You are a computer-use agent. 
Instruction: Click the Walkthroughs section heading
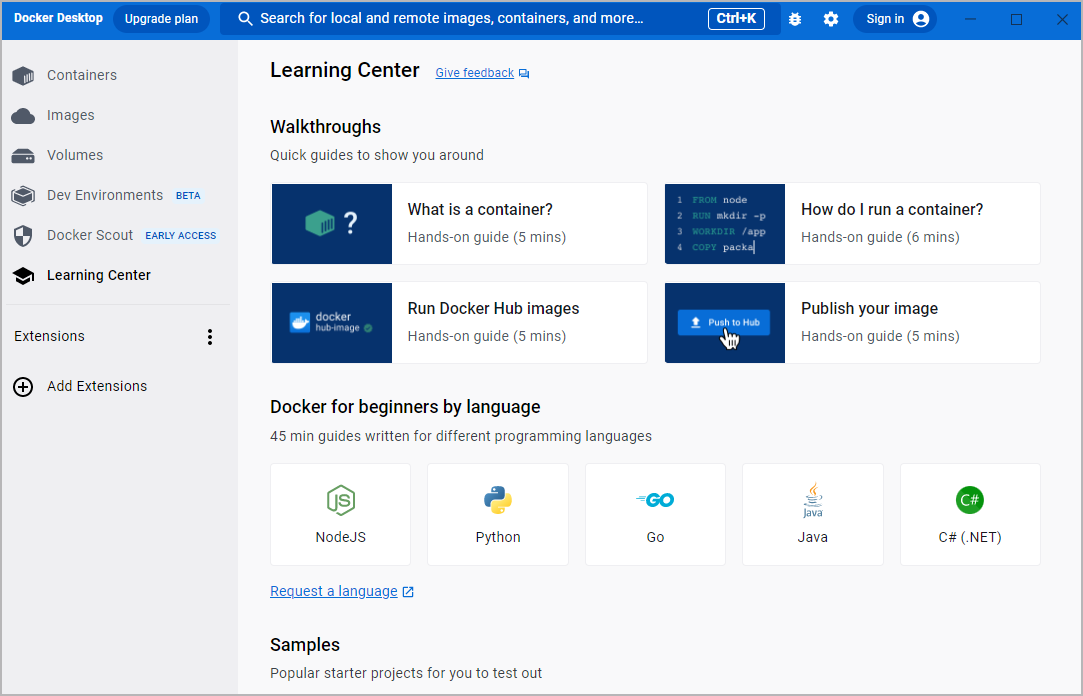pyautogui.click(x=325, y=127)
